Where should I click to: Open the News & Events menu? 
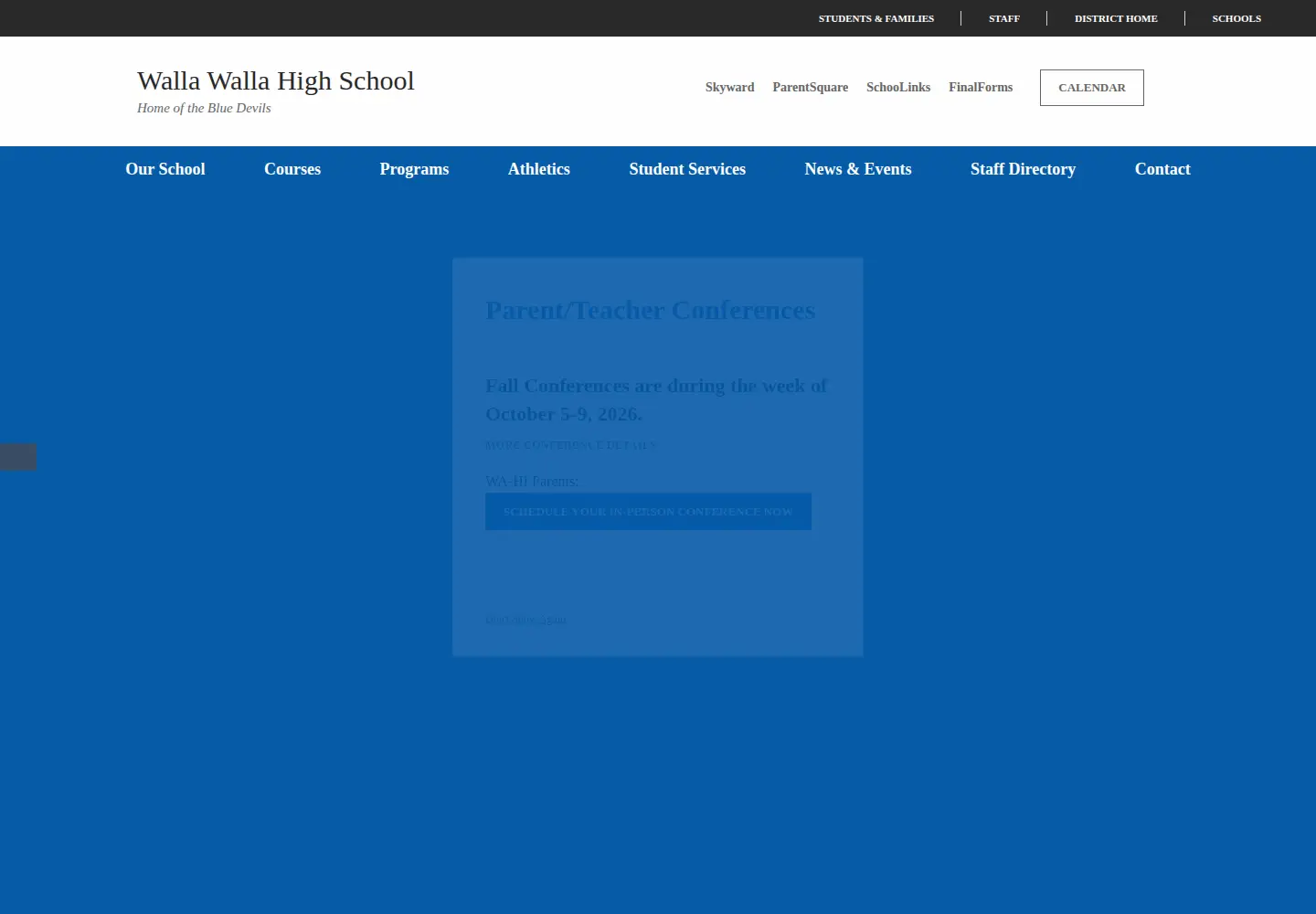858,169
